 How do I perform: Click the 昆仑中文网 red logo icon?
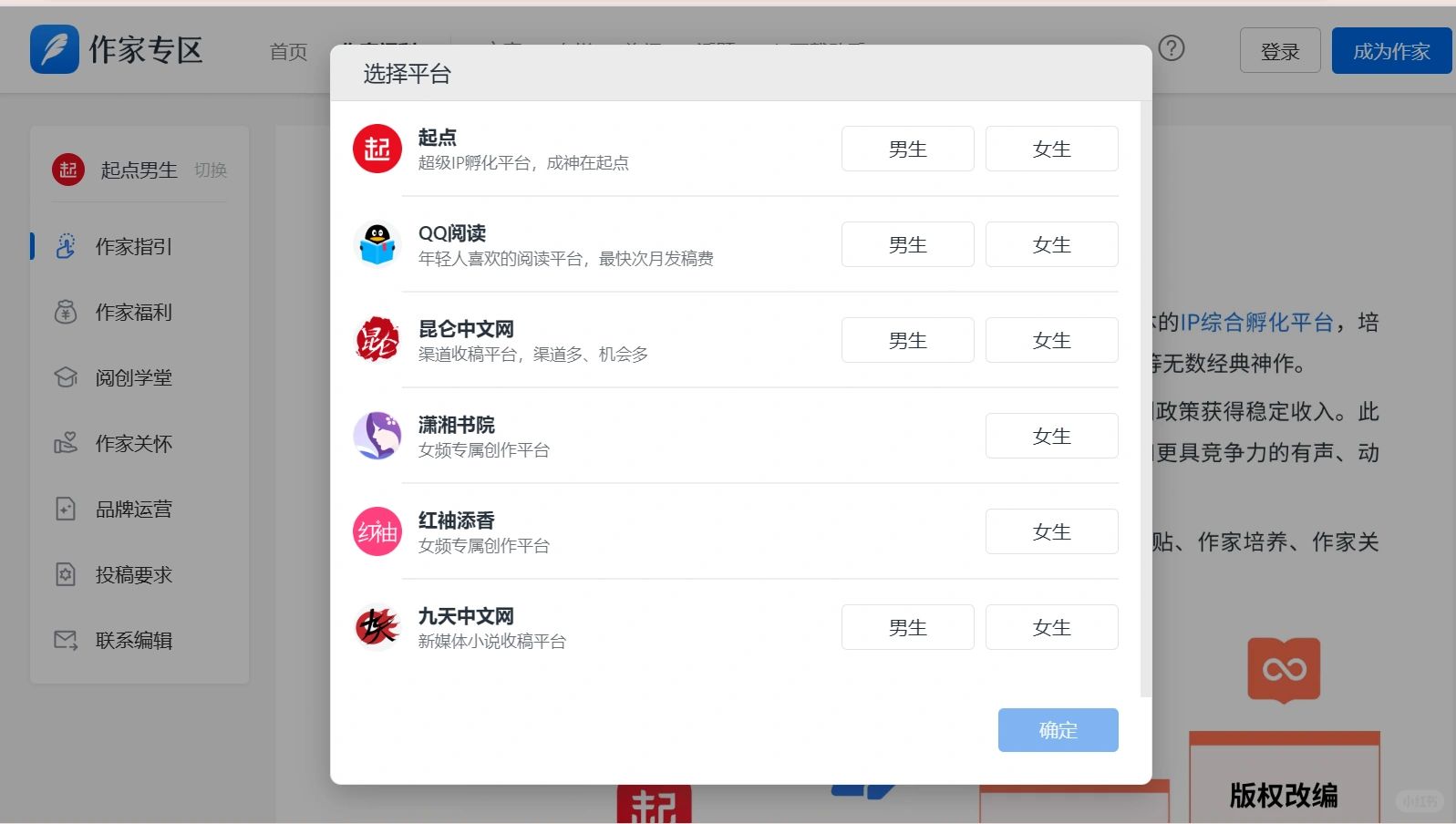click(x=377, y=340)
